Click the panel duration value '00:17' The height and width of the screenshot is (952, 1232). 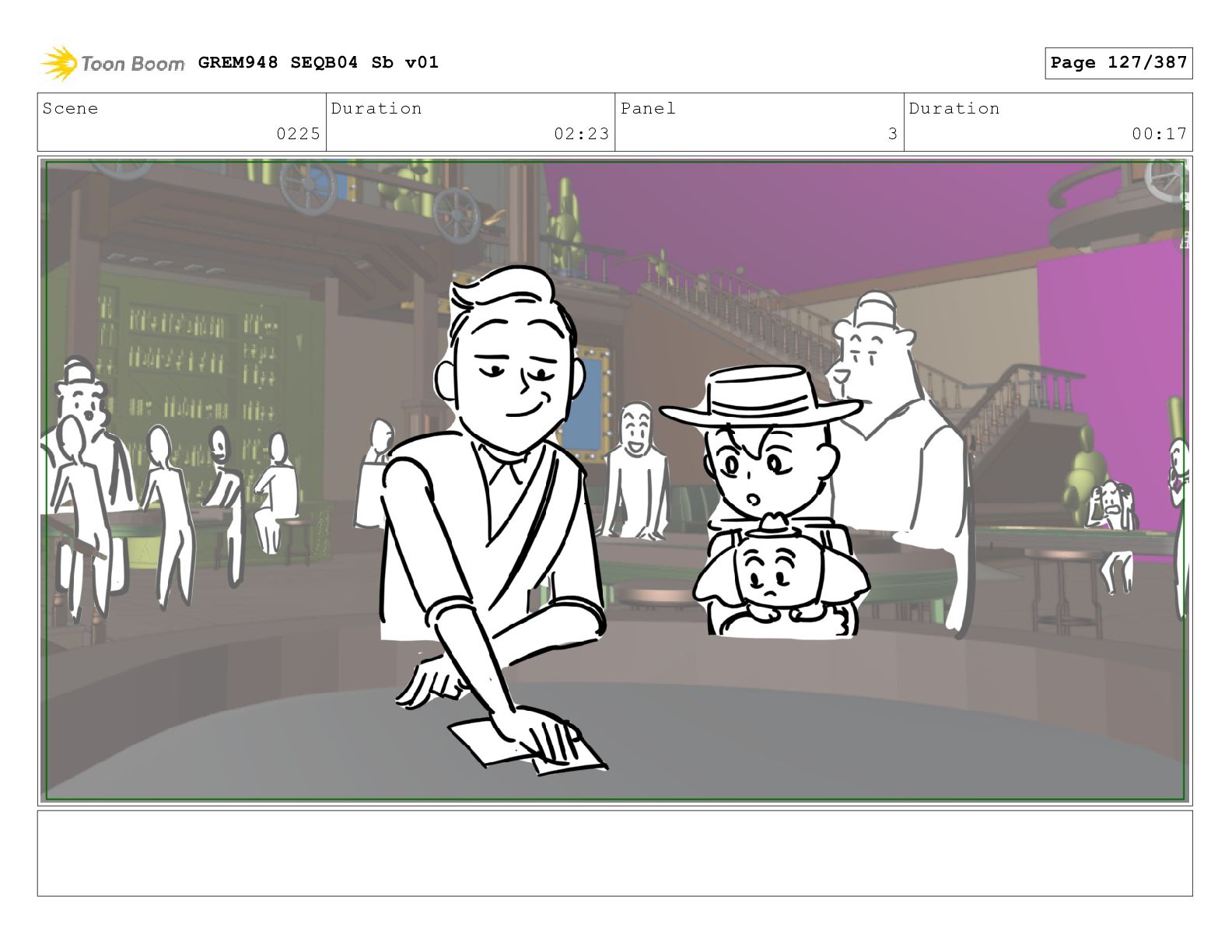tap(1160, 134)
